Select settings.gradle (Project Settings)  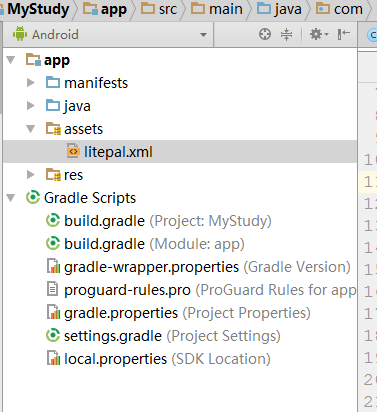163,336
